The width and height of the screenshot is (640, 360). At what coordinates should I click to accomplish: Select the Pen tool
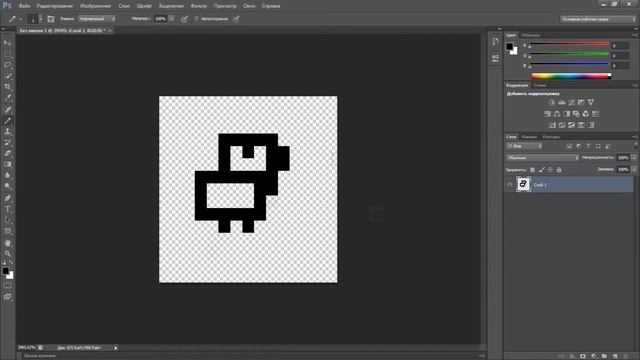point(7,198)
